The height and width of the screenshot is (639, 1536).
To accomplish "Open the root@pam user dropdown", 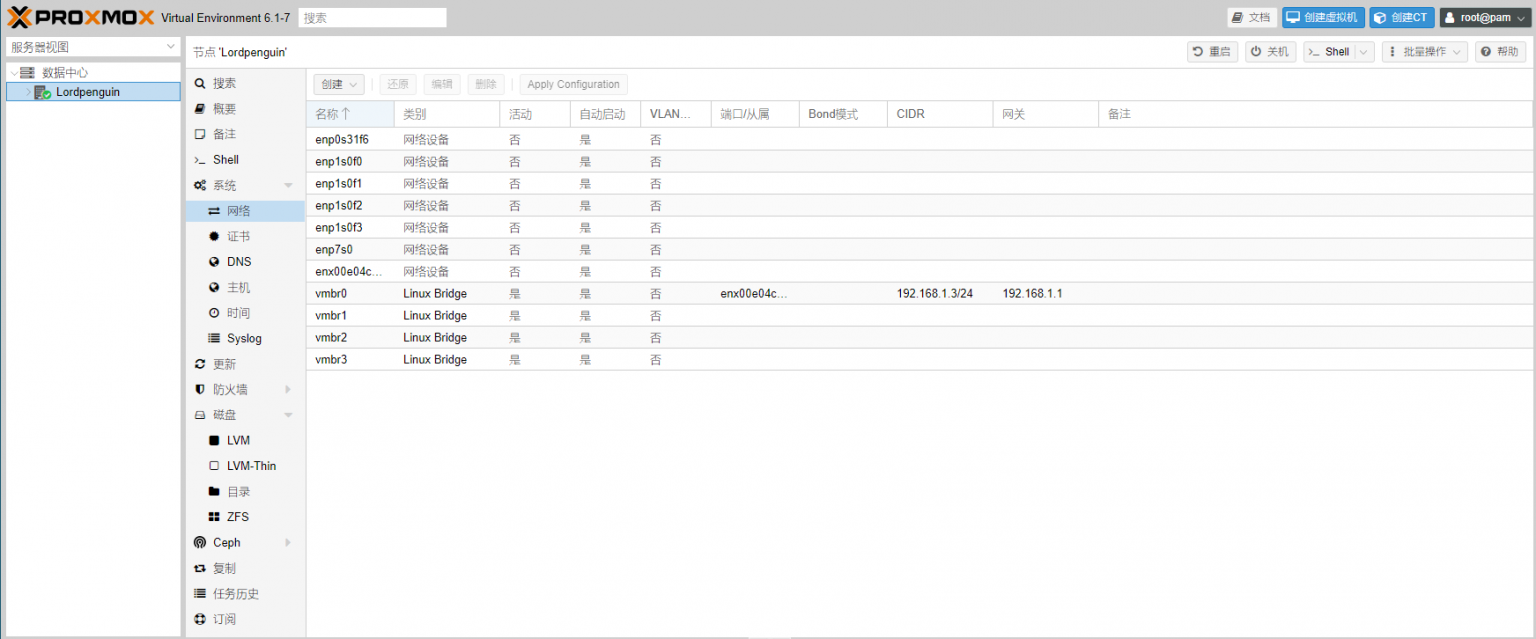I will 1485,18.
